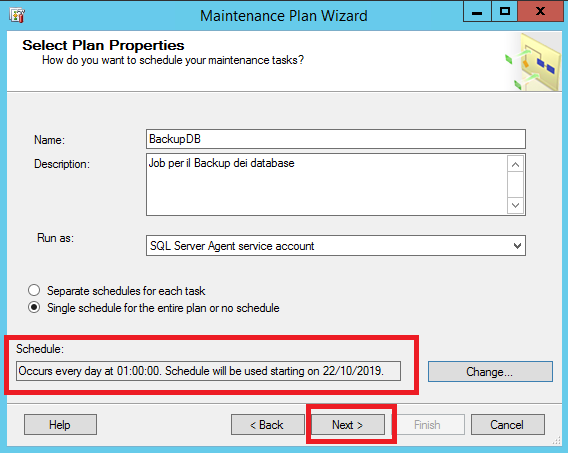Click the maintenance plan graphic in header
The image size is (568, 453).
coord(533,62)
